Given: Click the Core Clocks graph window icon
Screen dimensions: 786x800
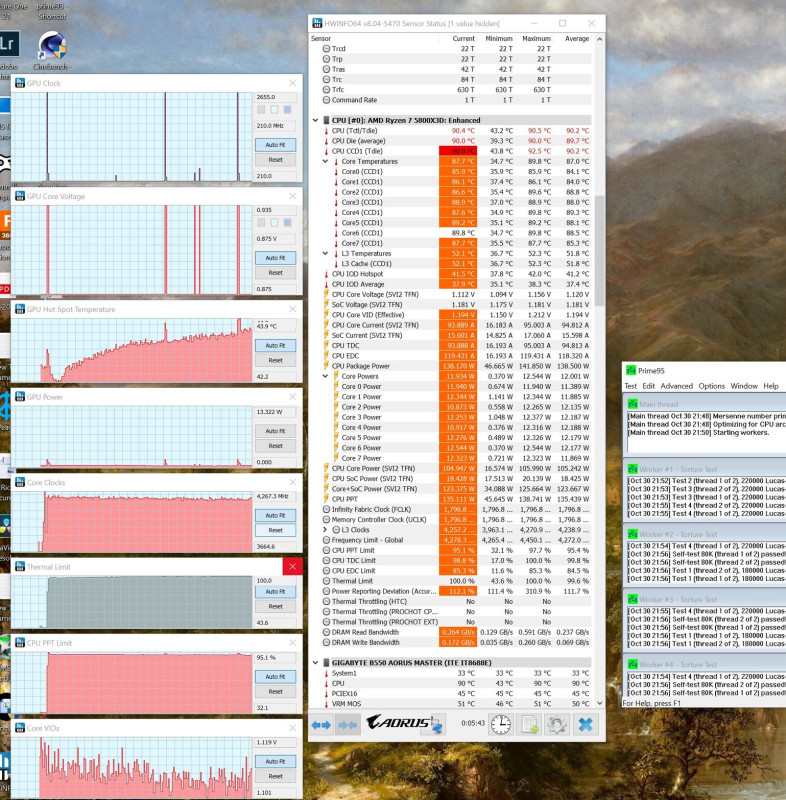Looking at the screenshot, I should 20,483.
